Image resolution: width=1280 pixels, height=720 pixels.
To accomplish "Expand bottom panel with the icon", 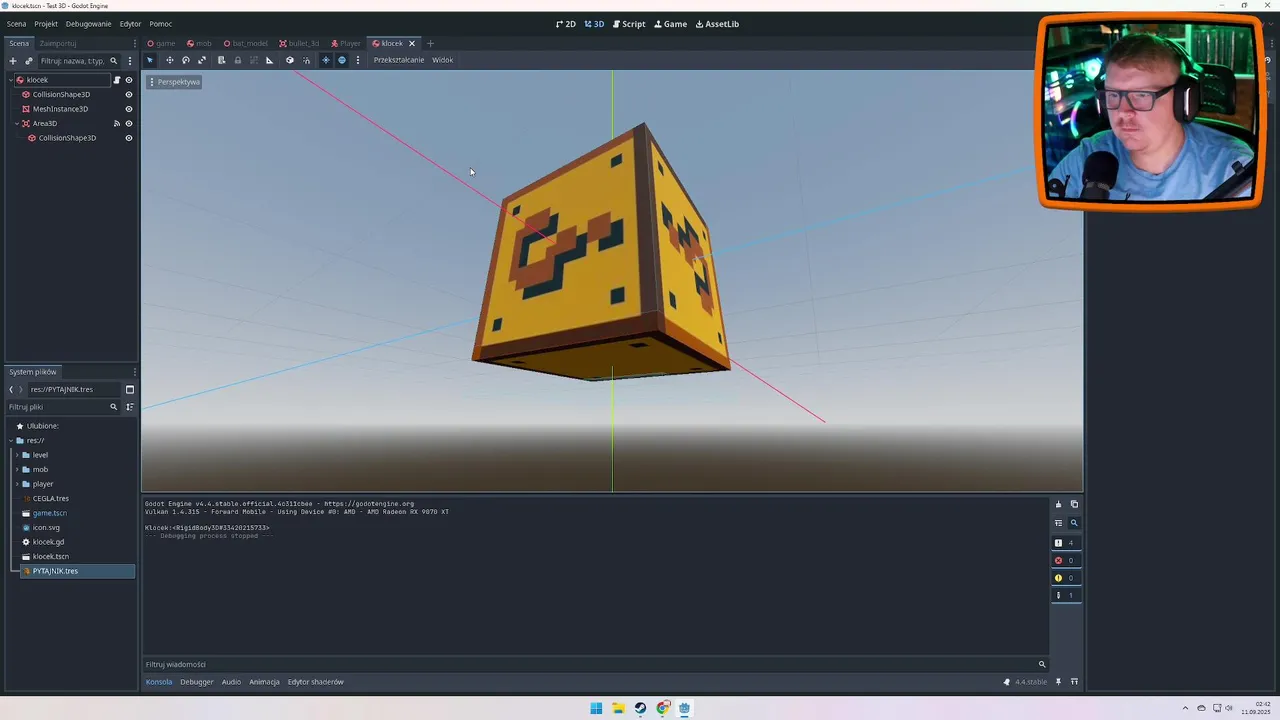I will point(1074,682).
